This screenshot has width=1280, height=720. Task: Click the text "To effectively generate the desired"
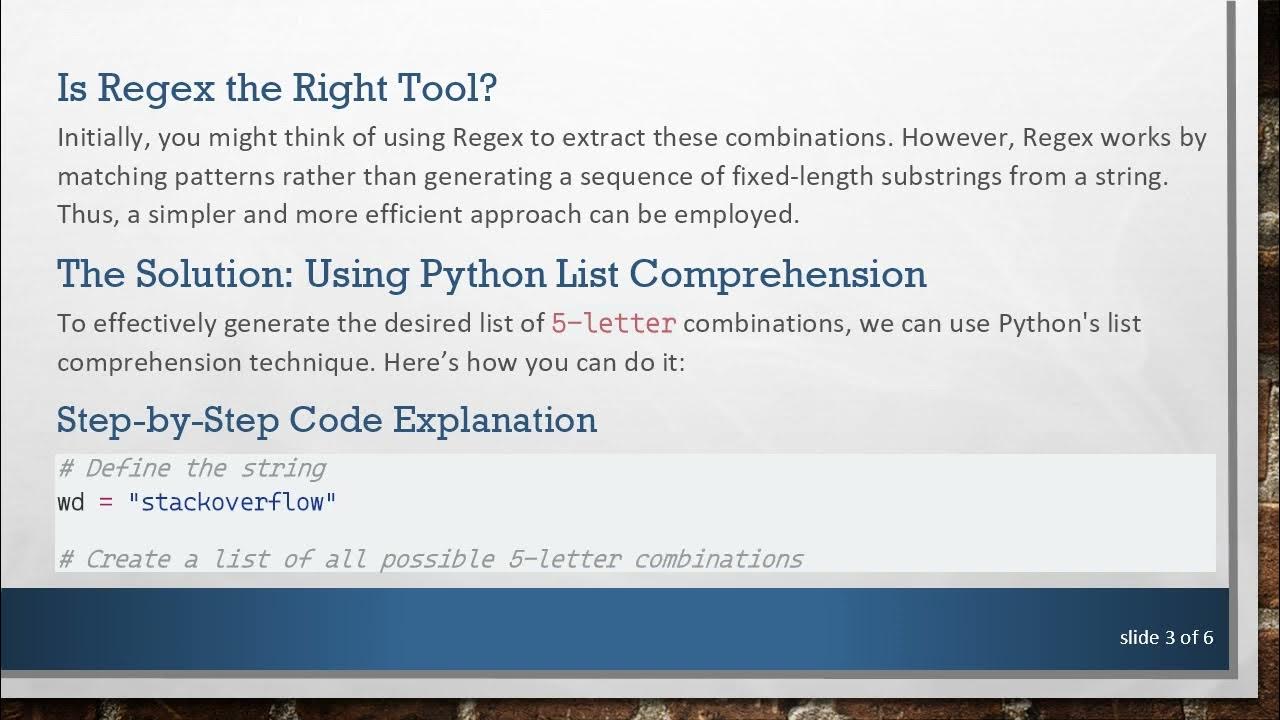coord(300,324)
